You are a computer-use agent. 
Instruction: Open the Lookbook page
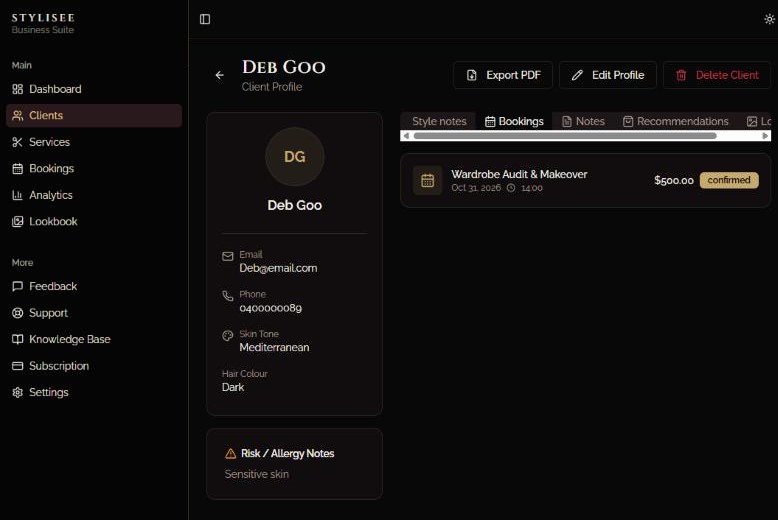pos(94,221)
